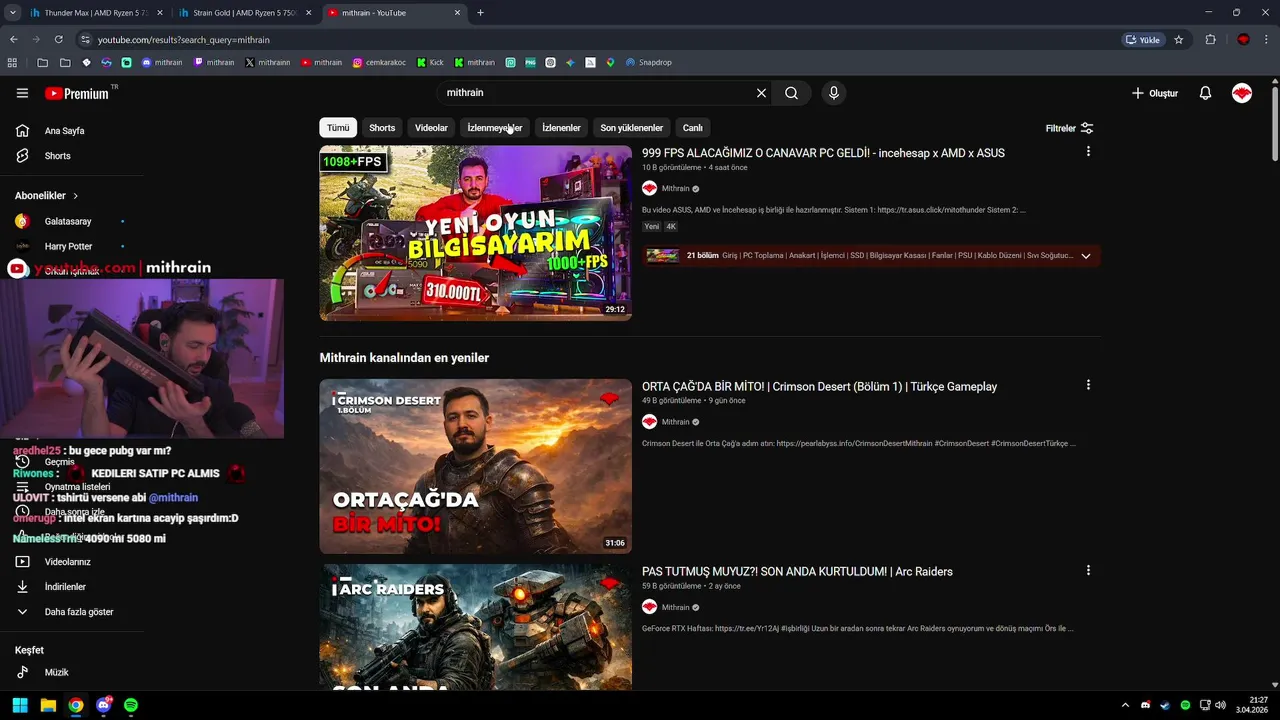
Task: Switch to the Thunder Max browser tab
Action: [95, 13]
